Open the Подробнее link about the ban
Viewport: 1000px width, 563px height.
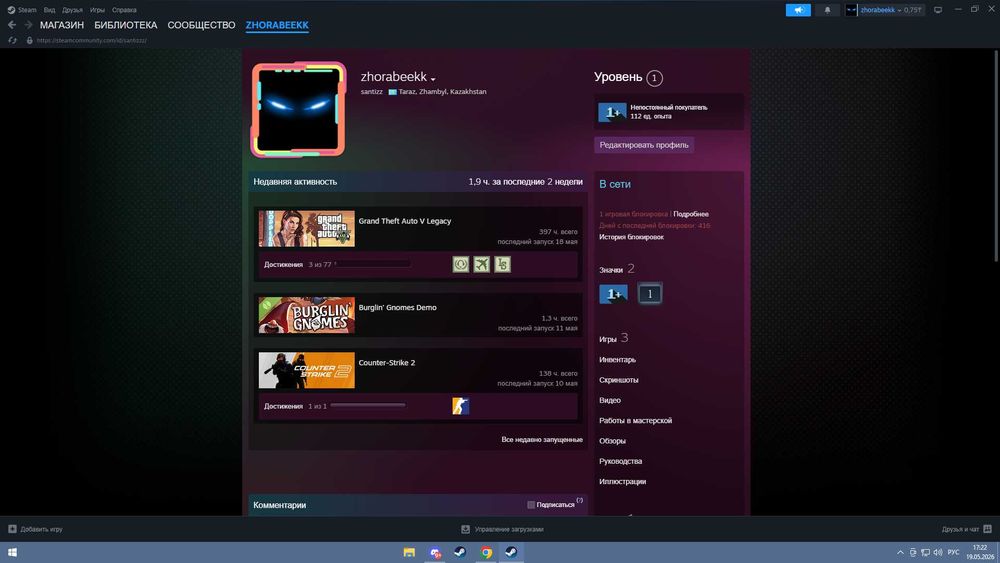691,214
